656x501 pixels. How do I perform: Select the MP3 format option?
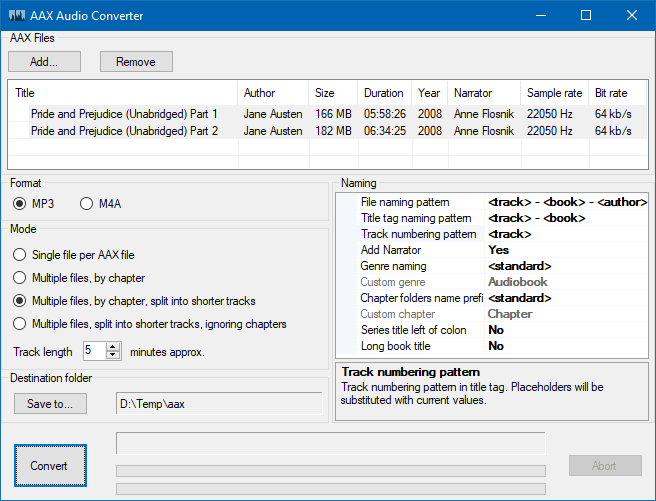pos(20,204)
